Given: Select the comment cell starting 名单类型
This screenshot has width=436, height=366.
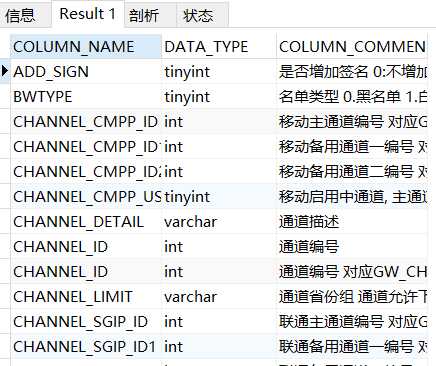Looking at the screenshot, I should click(x=352, y=97).
